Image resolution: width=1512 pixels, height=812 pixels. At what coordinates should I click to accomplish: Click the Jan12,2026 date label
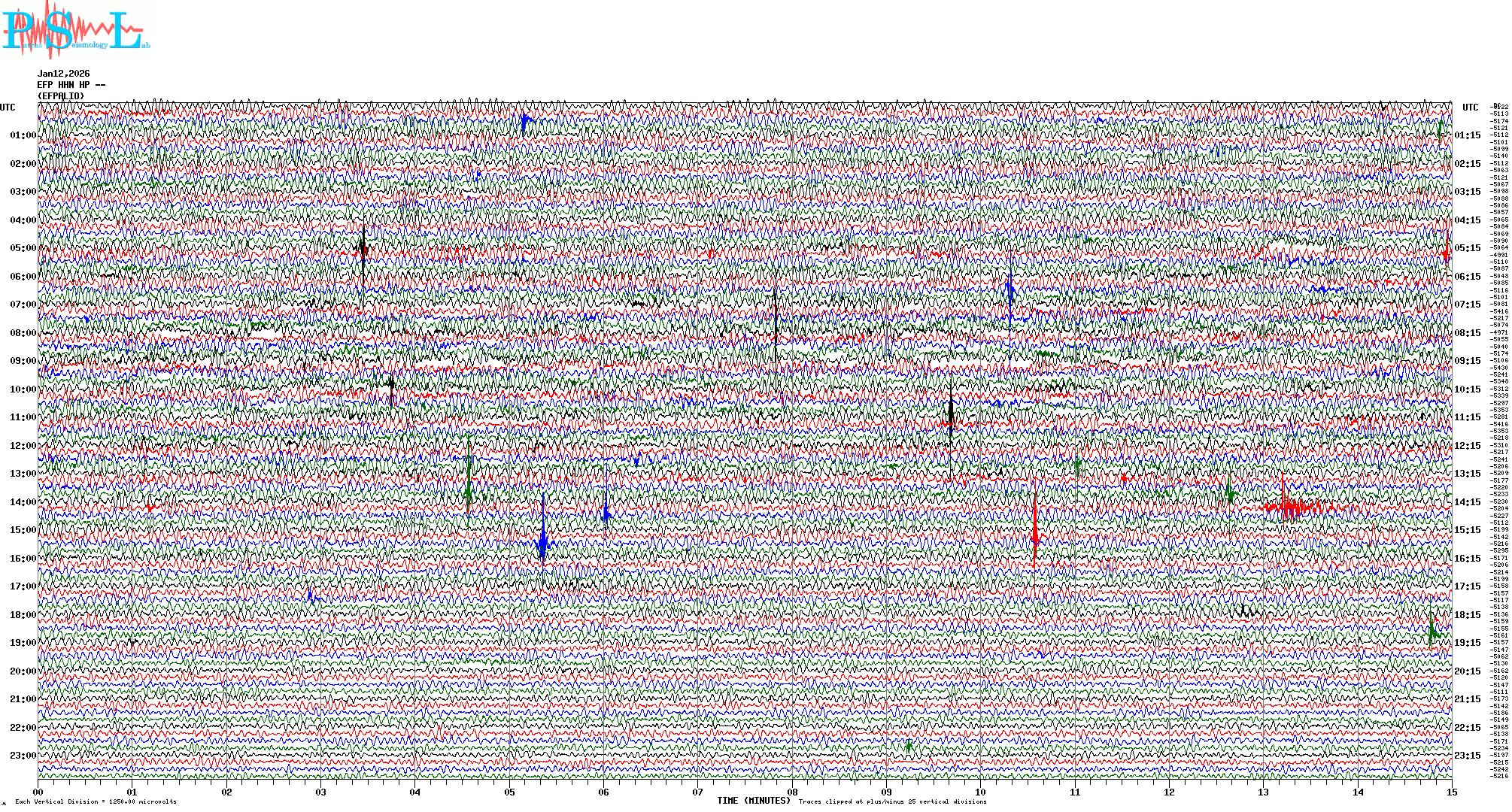64,74
